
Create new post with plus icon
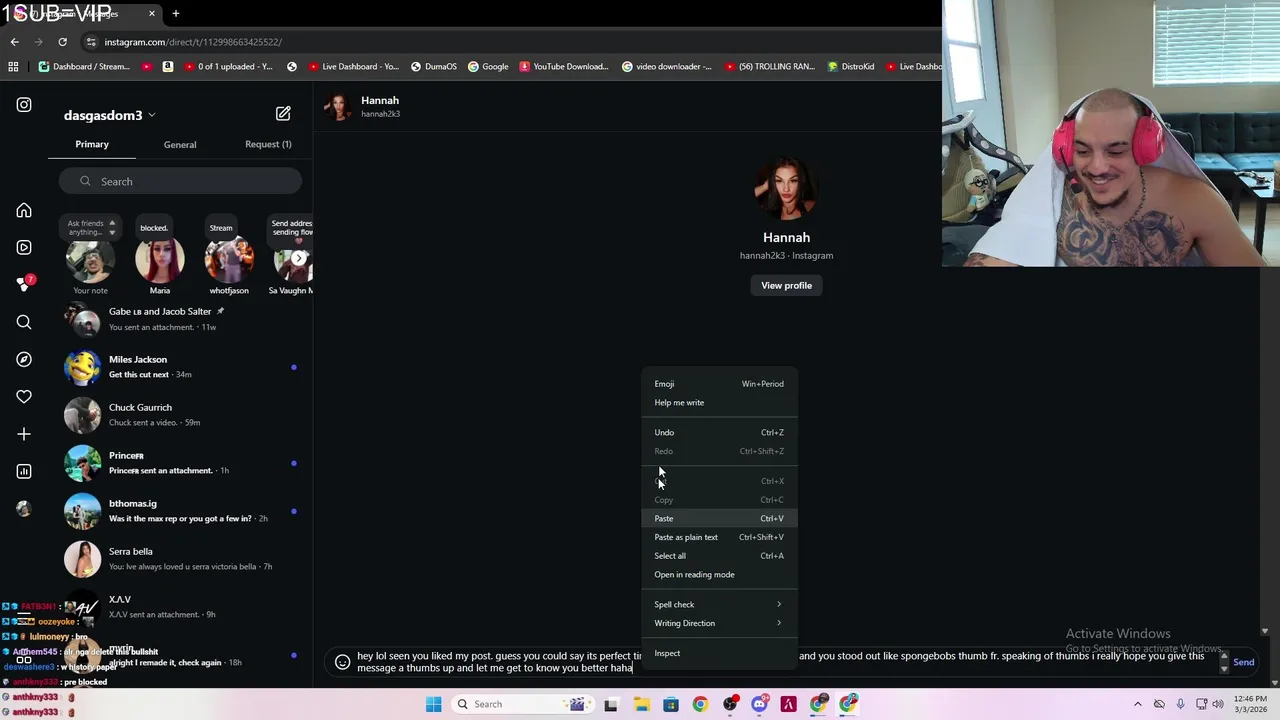(x=24, y=434)
